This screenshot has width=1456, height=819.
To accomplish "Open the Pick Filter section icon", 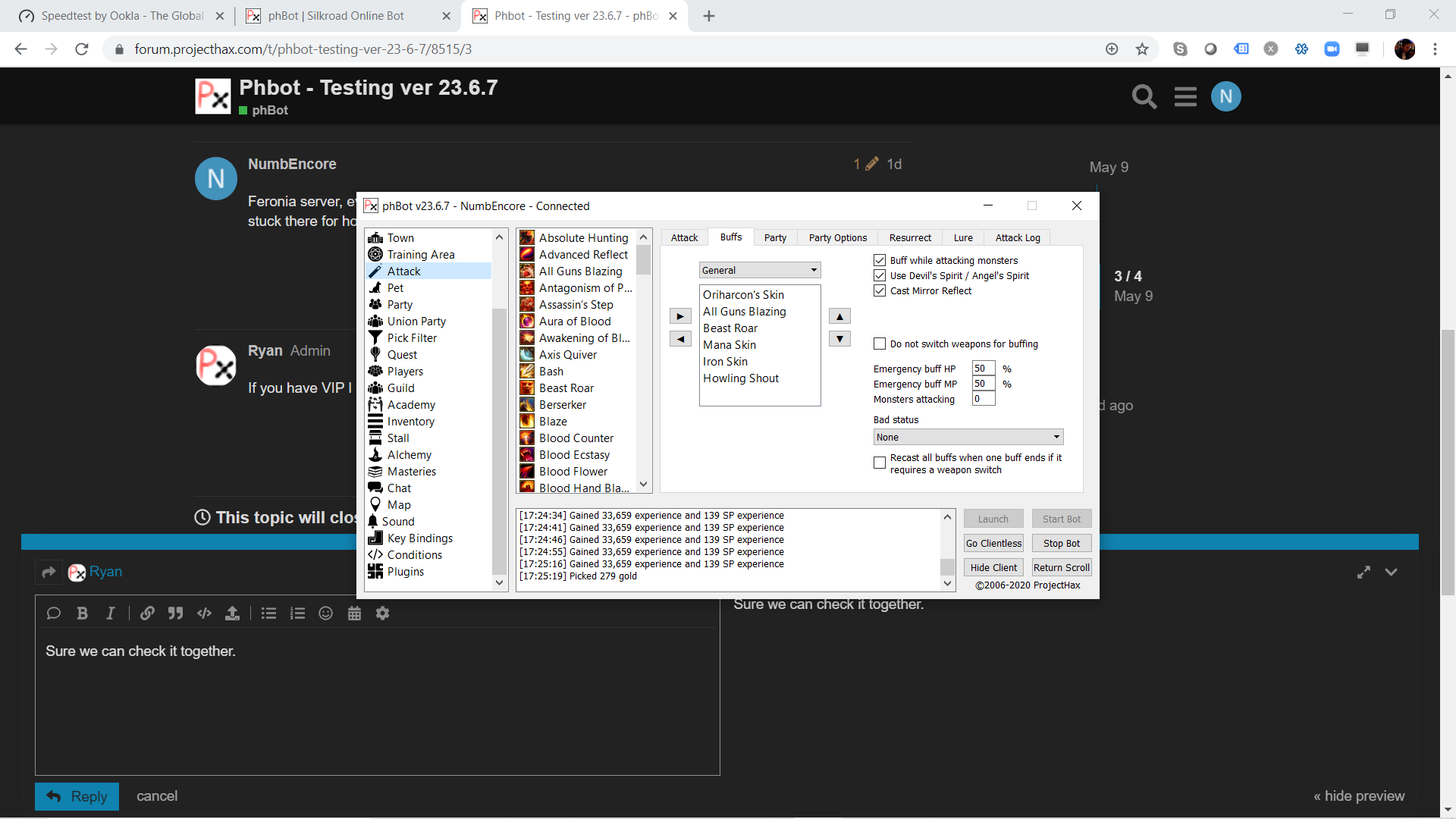I will coord(375,338).
